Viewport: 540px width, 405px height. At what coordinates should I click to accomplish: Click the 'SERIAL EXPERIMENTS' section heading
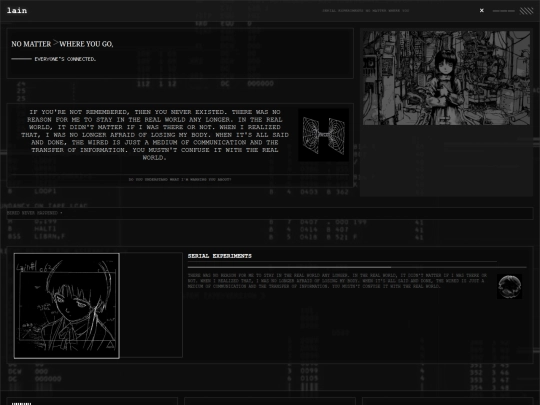(x=220, y=256)
